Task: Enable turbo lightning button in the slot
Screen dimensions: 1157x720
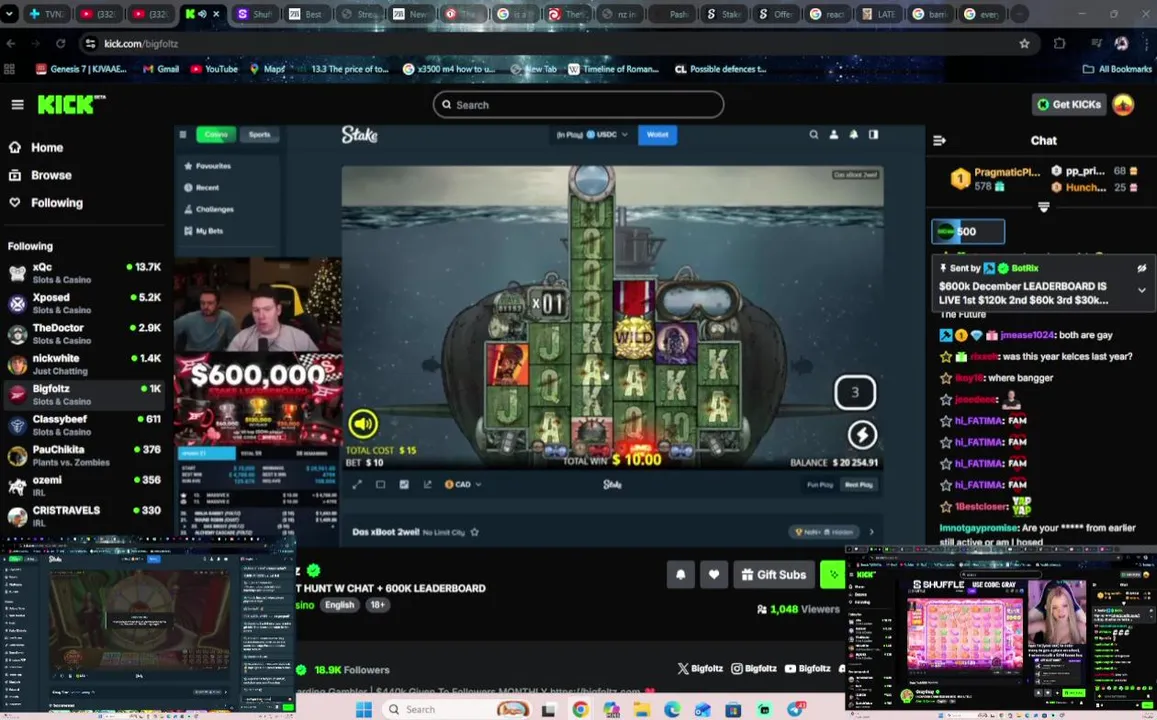Action: coord(861,435)
